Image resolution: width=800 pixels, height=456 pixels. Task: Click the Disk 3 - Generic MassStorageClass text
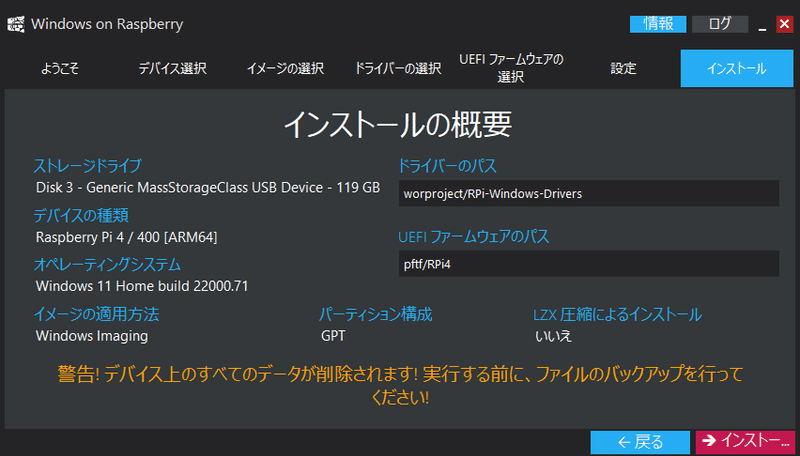[x=208, y=188]
